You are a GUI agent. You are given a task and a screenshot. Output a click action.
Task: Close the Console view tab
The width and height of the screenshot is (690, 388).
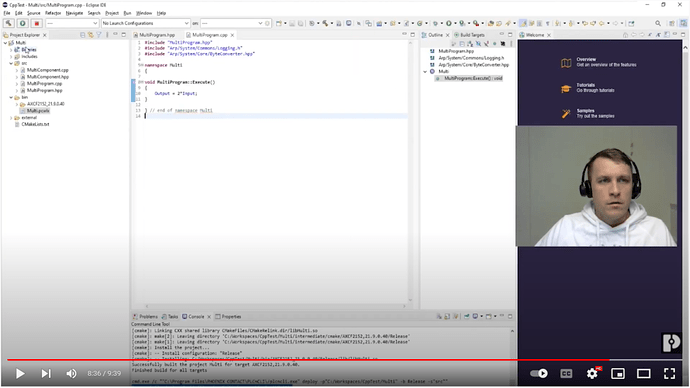209,317
